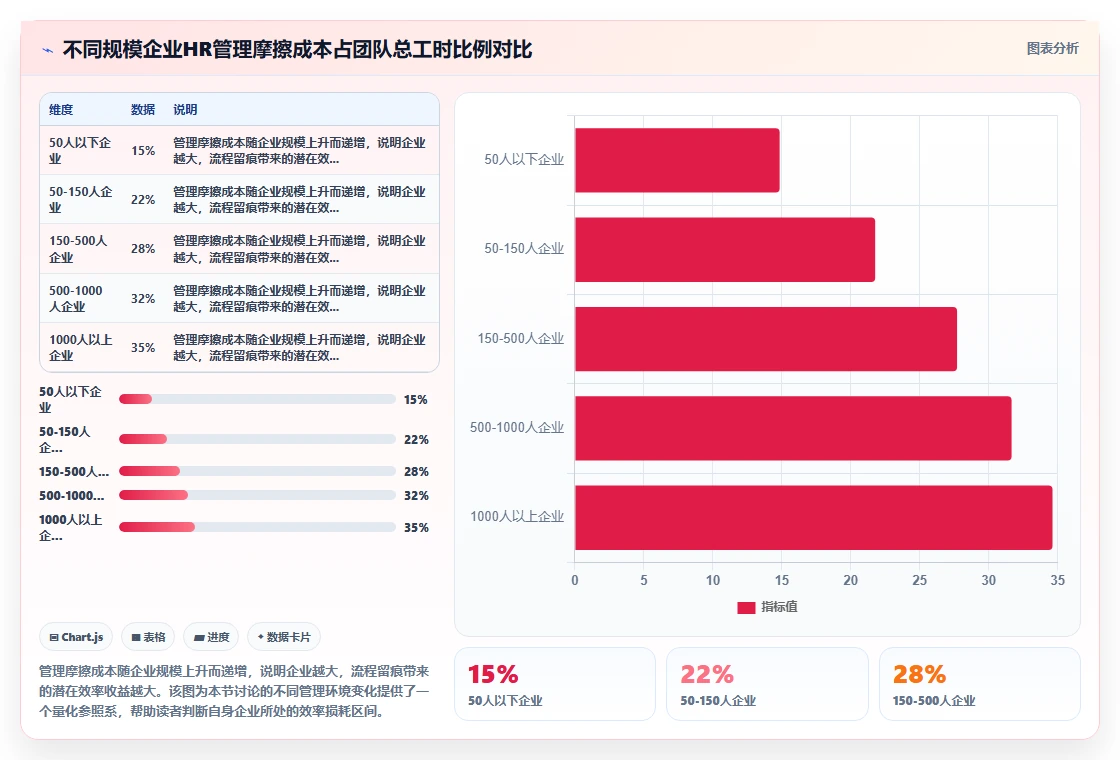Click the 维度 column header
The image size is (1120, 760).
click(x=61, y=109)
